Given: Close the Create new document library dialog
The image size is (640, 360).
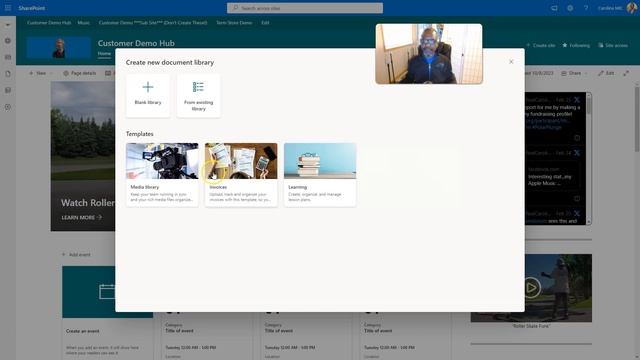Looking at the screenshot, I should (511, 62).
